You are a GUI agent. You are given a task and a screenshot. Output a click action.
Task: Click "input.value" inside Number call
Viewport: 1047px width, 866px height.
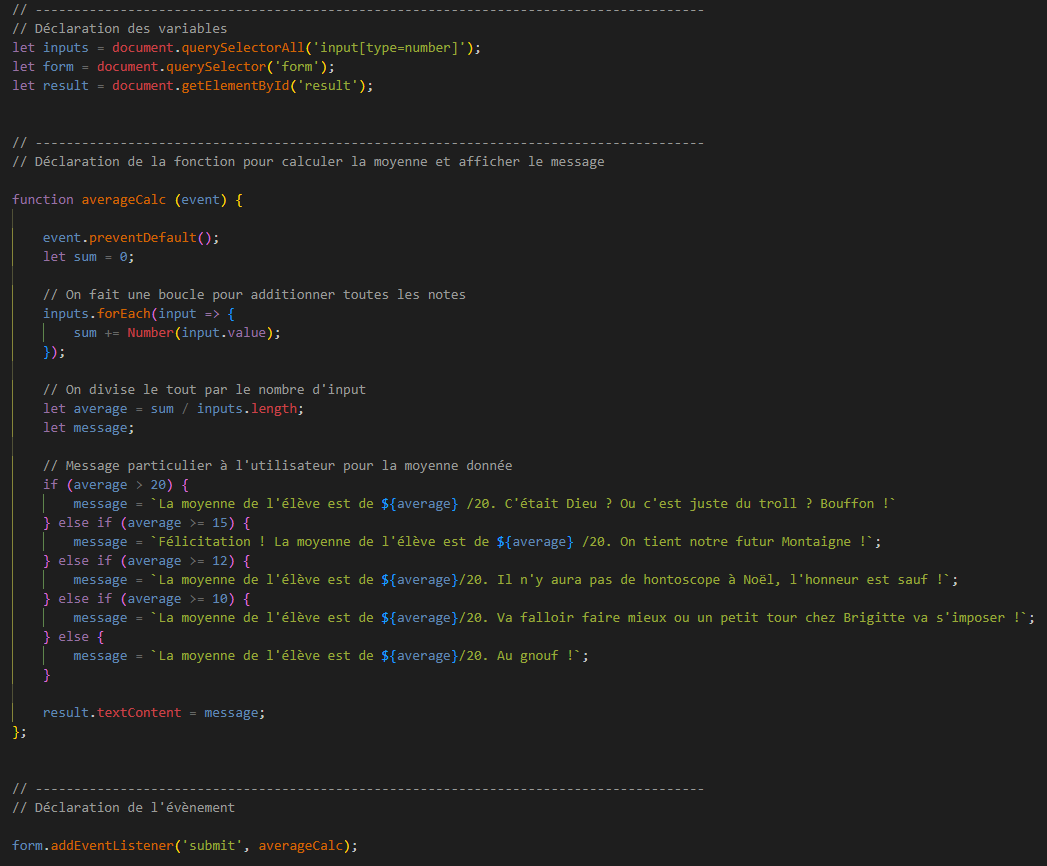[224, 333]
